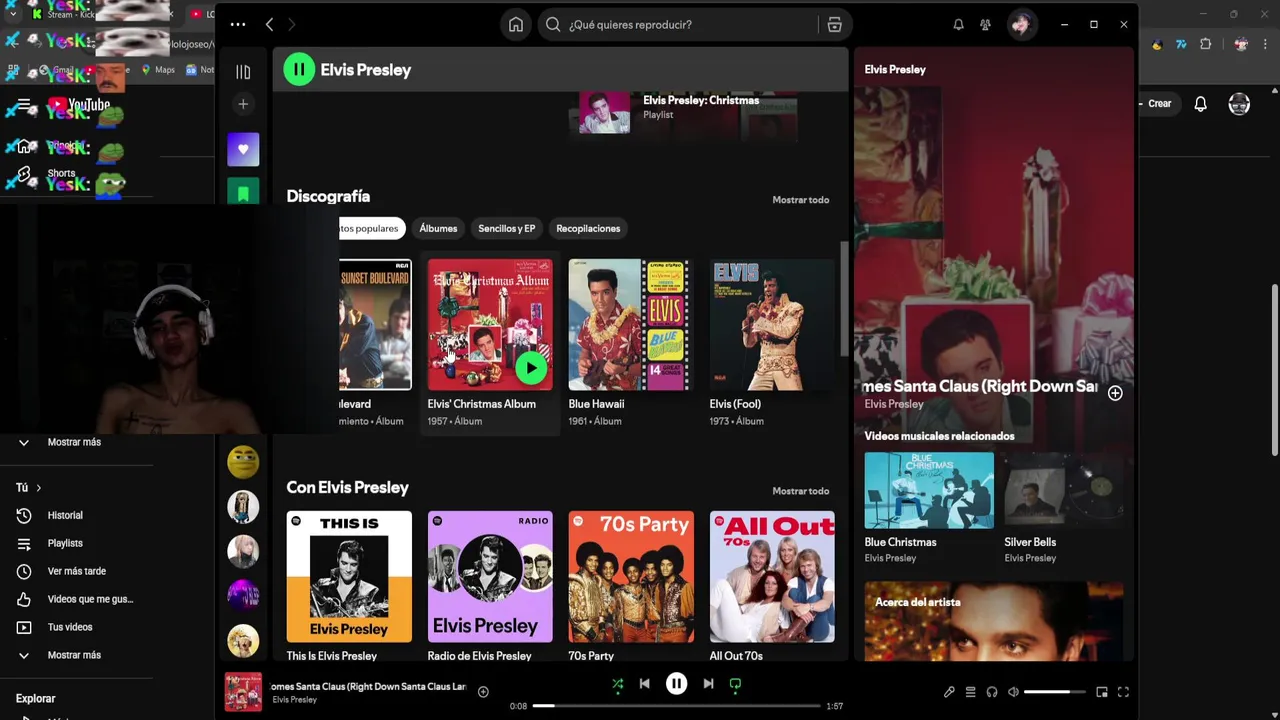This screenshot has height=720, width=1280.
Task: Mute volume with speaker icon
Action: pyautogui.click(x=1013, y=692)
